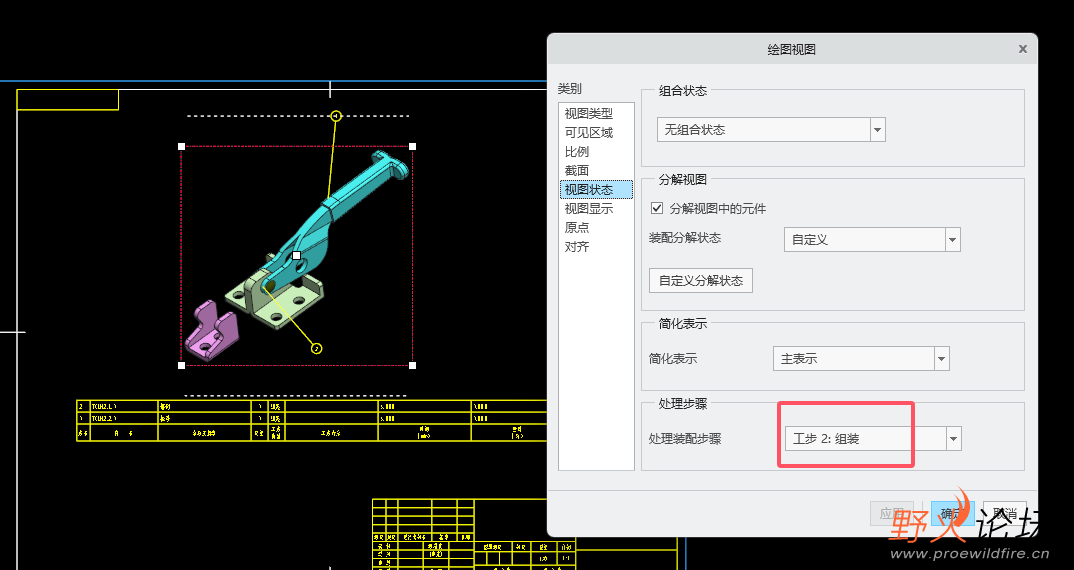Click the arrow of 处理装配步骤 dropdown
This screenshot has height=570, width=1074.
[953, 439]
